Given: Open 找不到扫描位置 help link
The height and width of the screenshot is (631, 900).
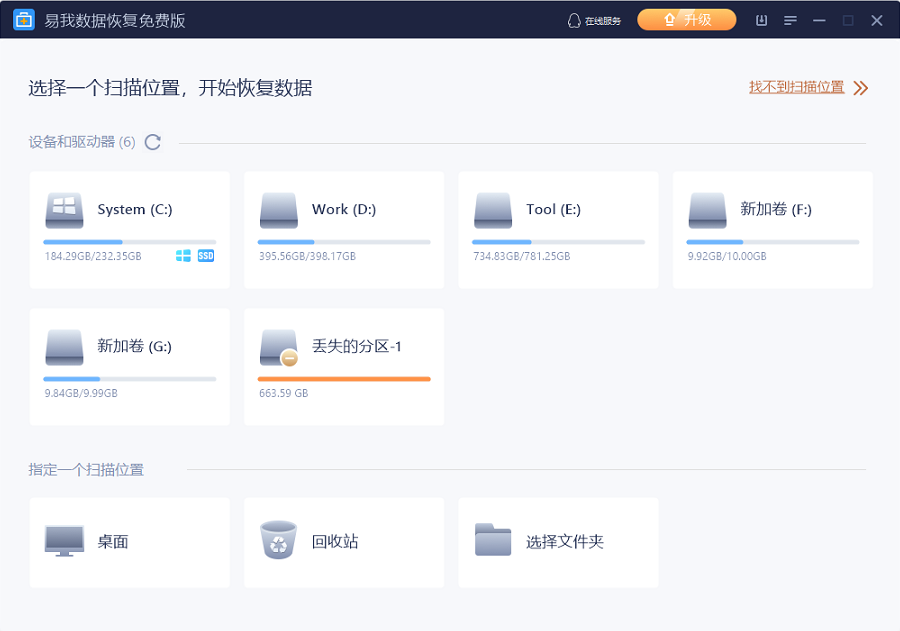Looking at the screenshot, I should point(797,87).
